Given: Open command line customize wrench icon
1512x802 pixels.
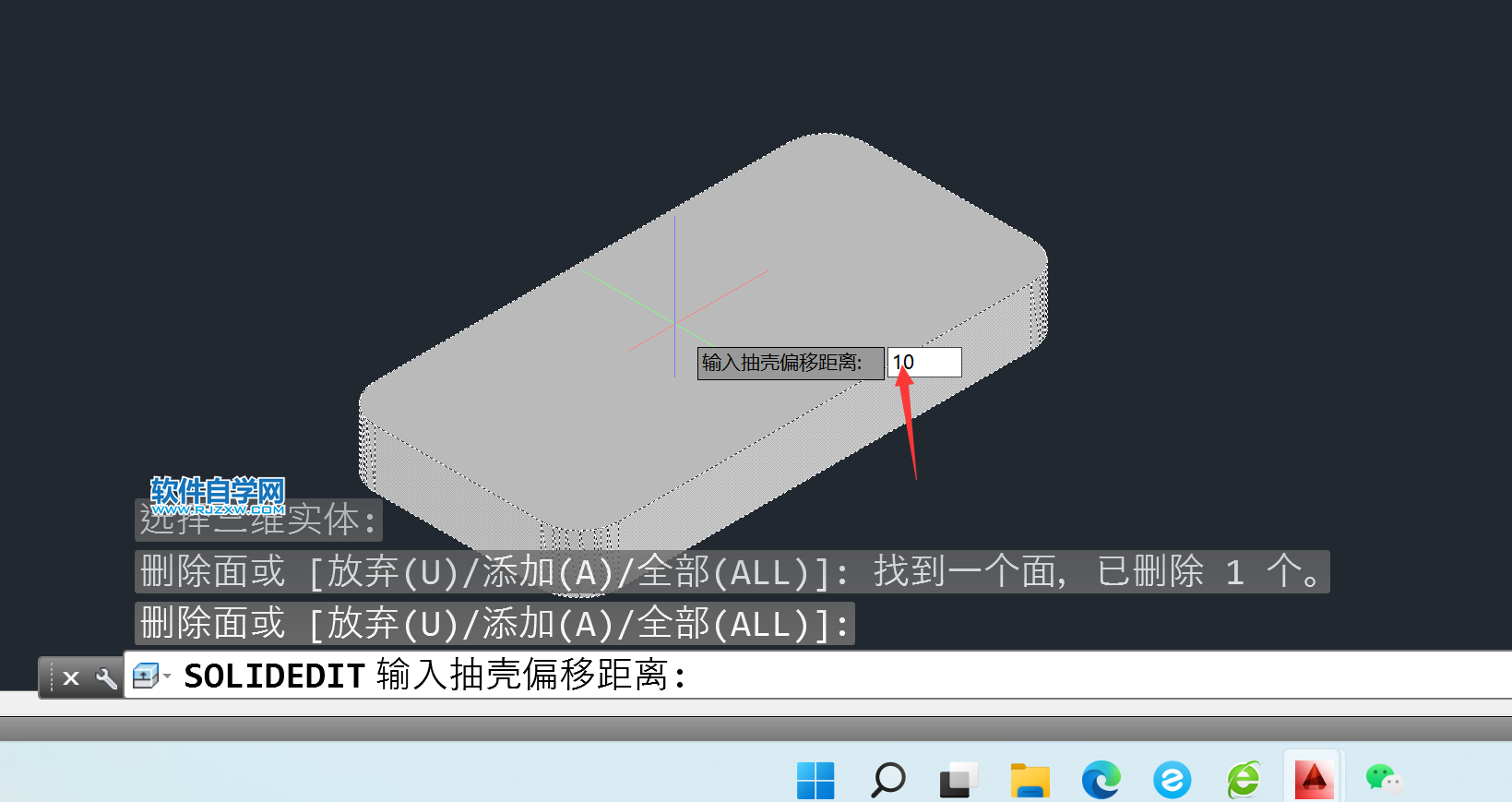Looking at the screenshot, I should tap(106, 678).
